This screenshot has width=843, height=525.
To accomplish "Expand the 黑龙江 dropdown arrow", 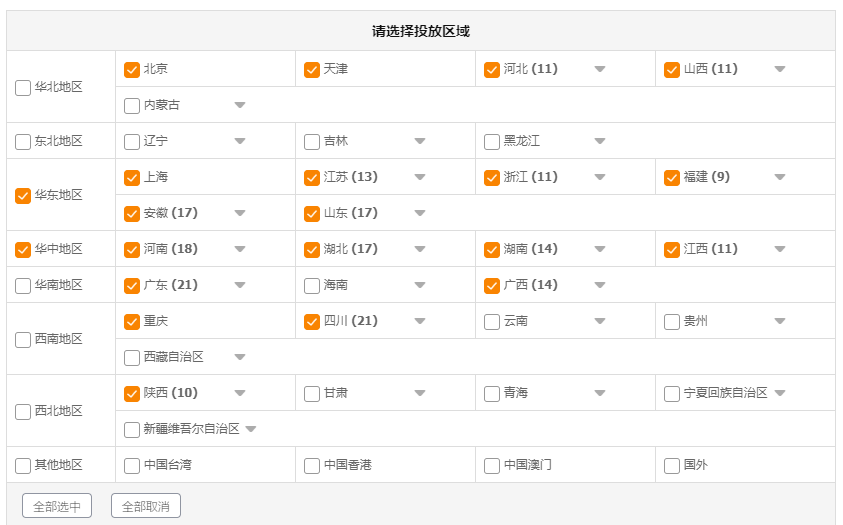I will pos(600,141).
